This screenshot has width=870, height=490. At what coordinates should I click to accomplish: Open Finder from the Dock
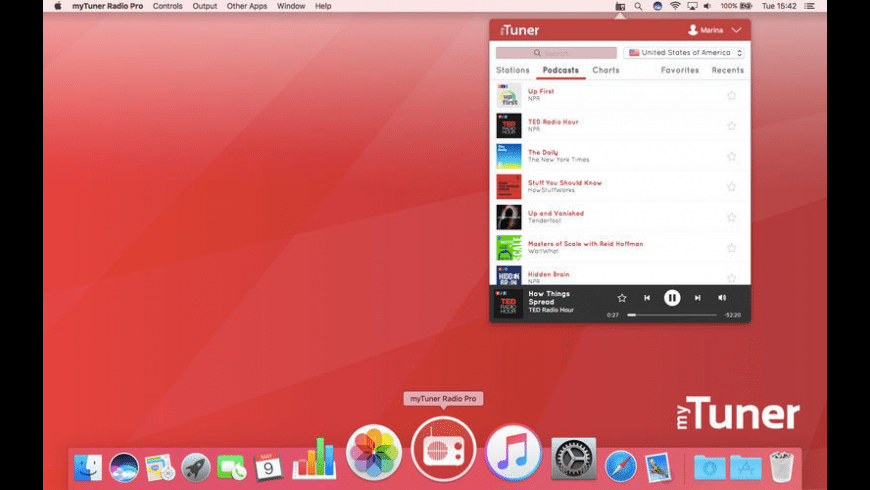tap(88, 467)
